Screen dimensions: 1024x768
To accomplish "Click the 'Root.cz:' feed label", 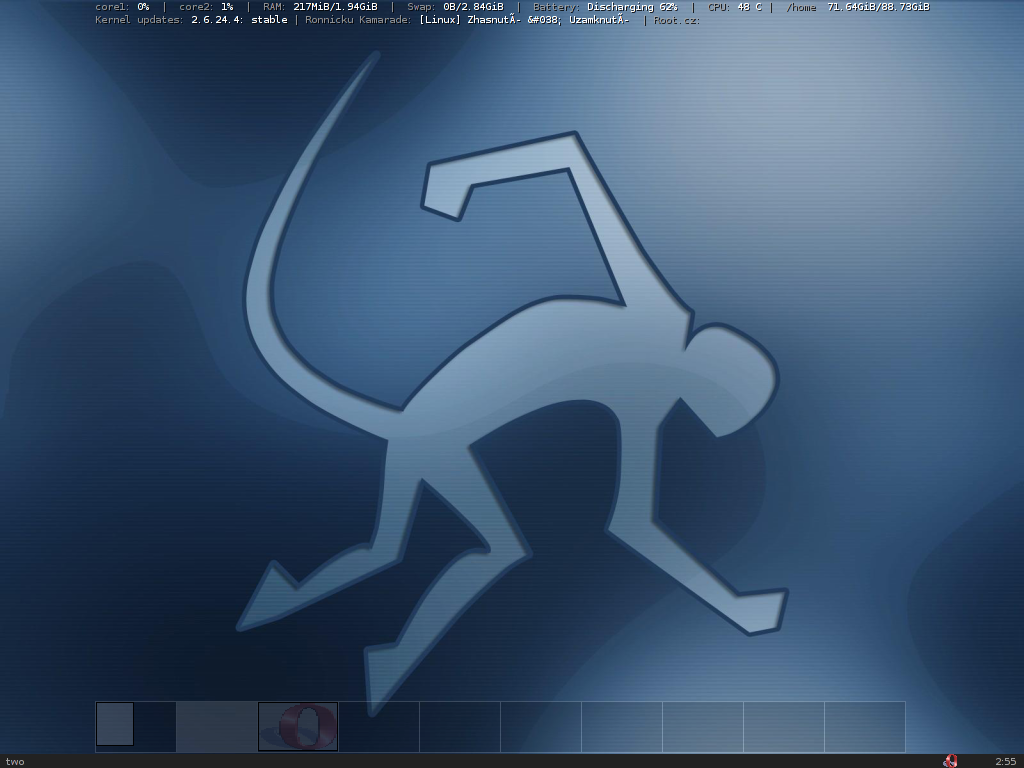I will coord(677,20).
